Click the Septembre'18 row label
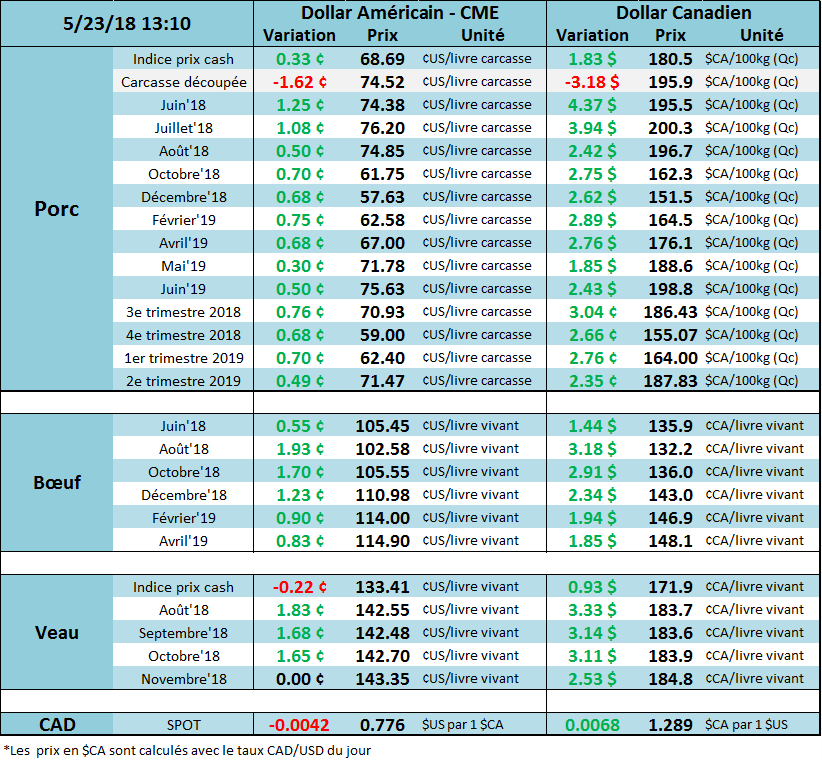The height and width of the screenshot is (762, 822). click(183, 633)
